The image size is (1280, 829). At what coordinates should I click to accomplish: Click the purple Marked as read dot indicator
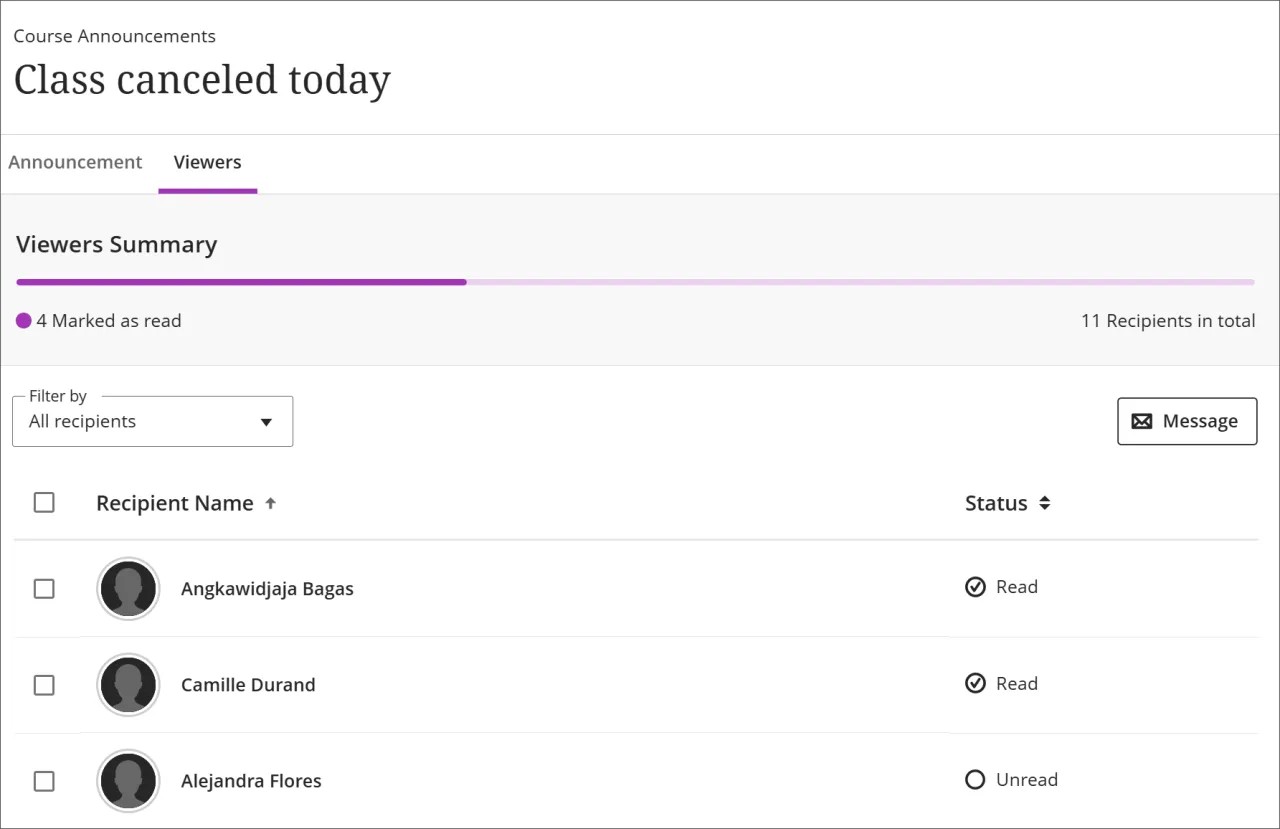[21, 320]
